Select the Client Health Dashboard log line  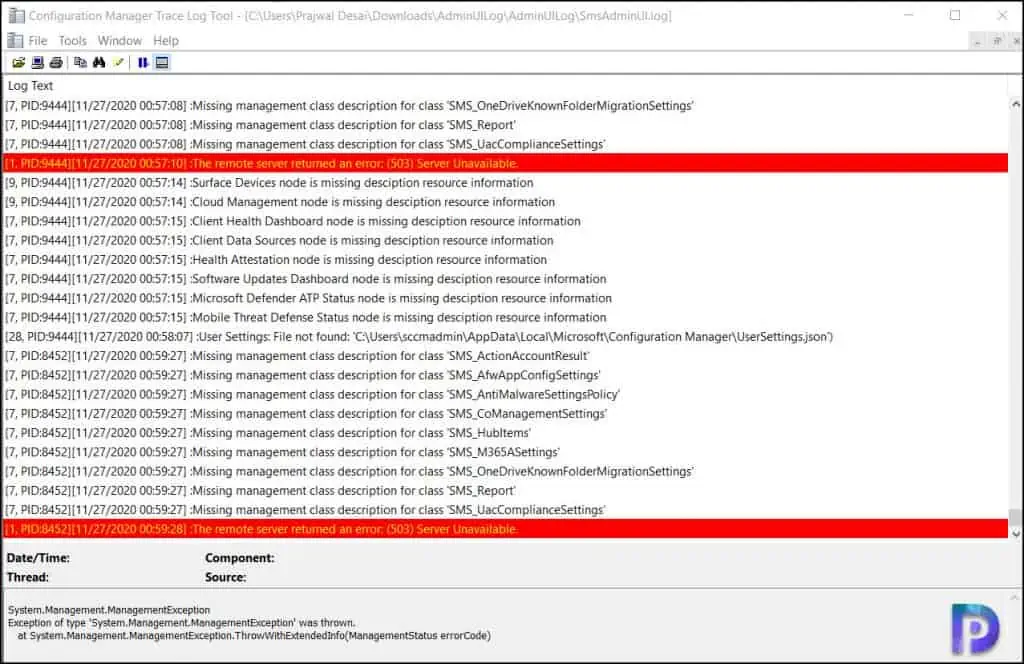pos(506,221)
